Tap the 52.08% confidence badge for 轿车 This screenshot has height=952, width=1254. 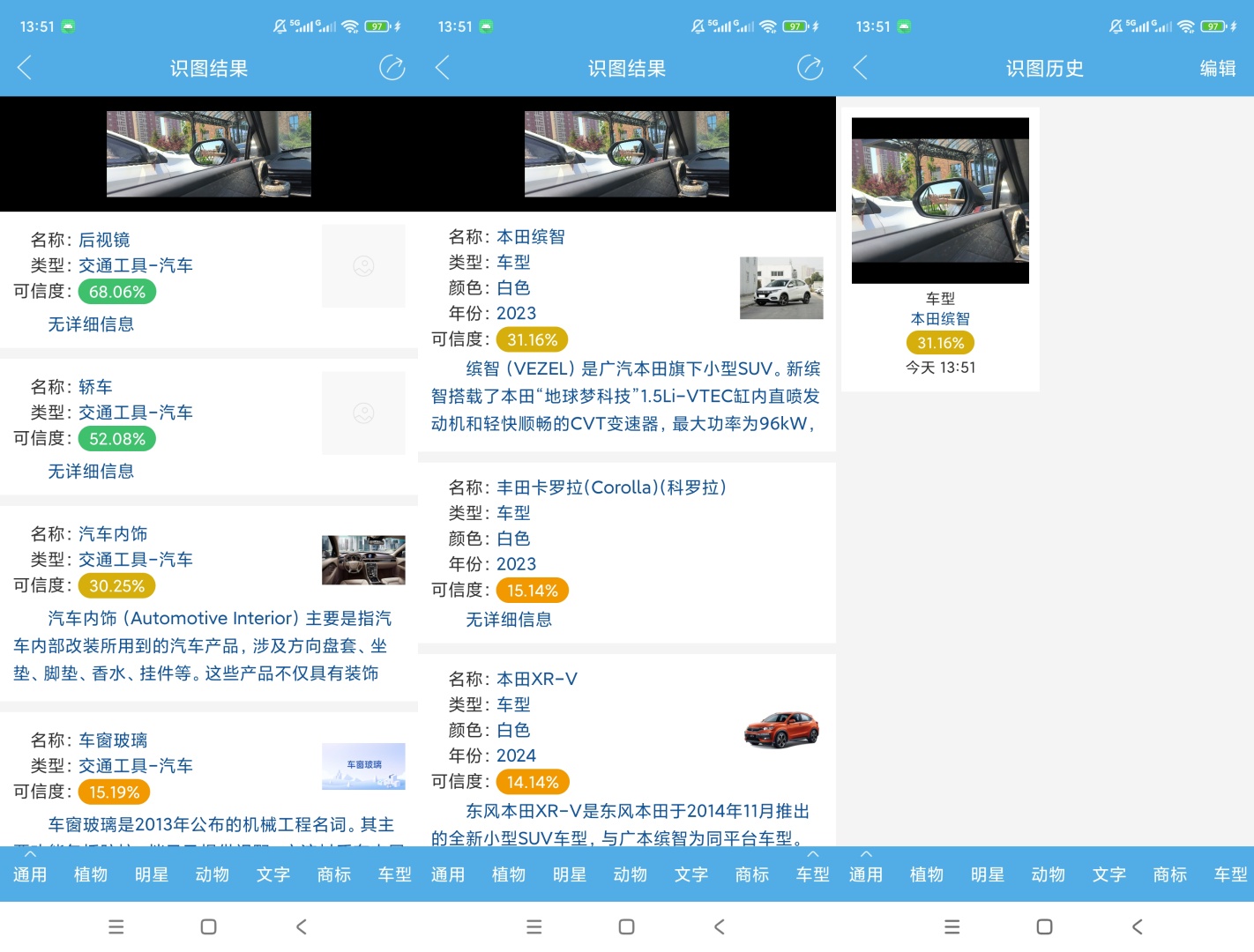117,439
